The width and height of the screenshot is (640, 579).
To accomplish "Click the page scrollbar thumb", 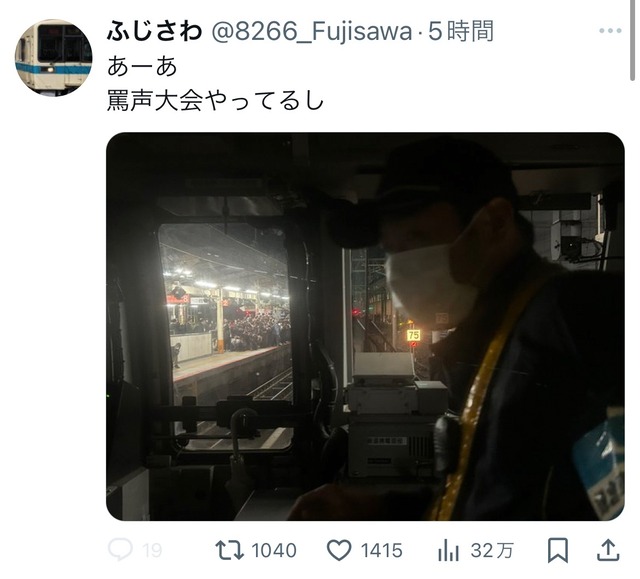I will click(x=633, y=40).
